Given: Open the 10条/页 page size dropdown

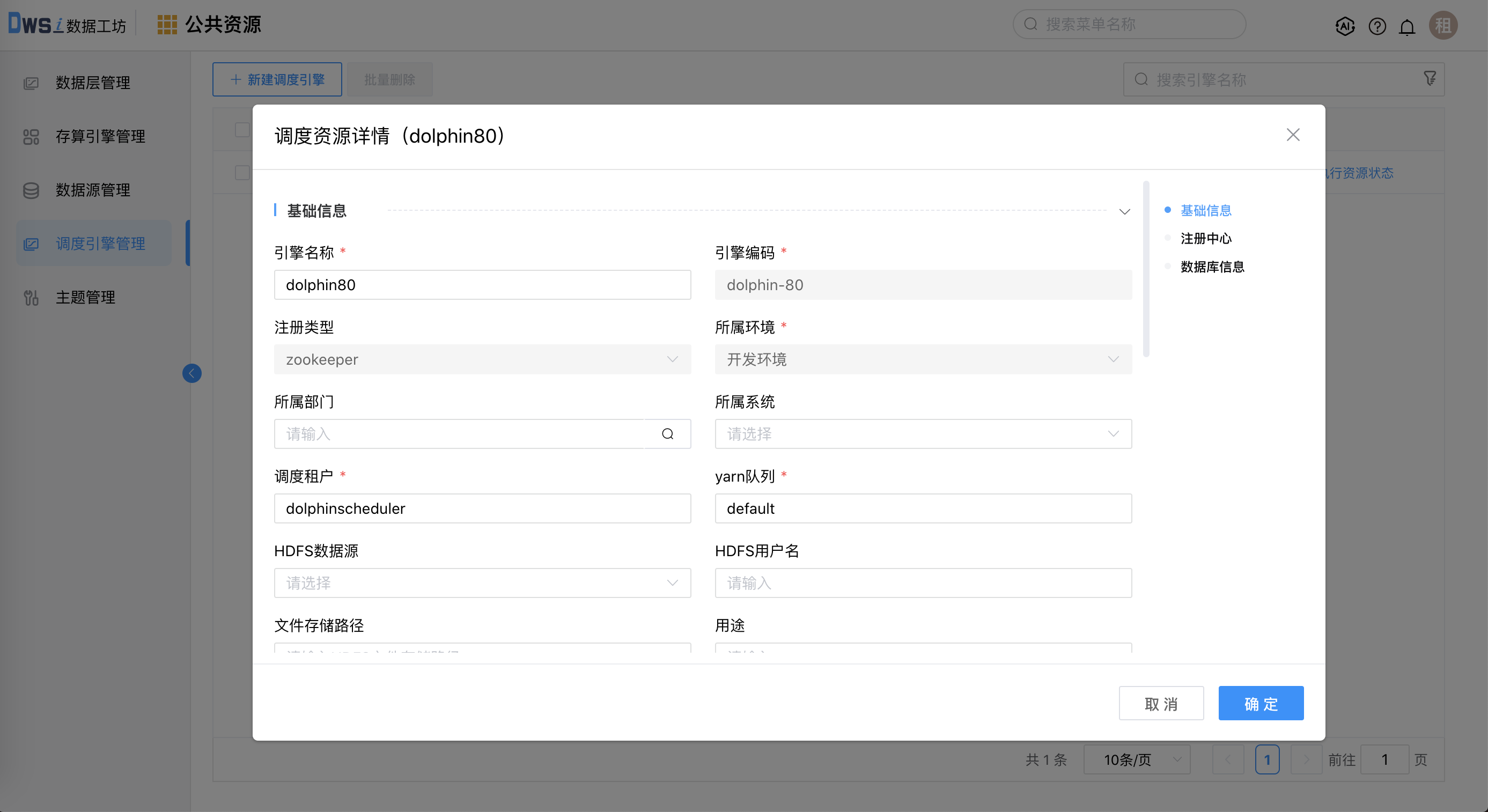Looking at the screenshot, I should point(1136,759).
